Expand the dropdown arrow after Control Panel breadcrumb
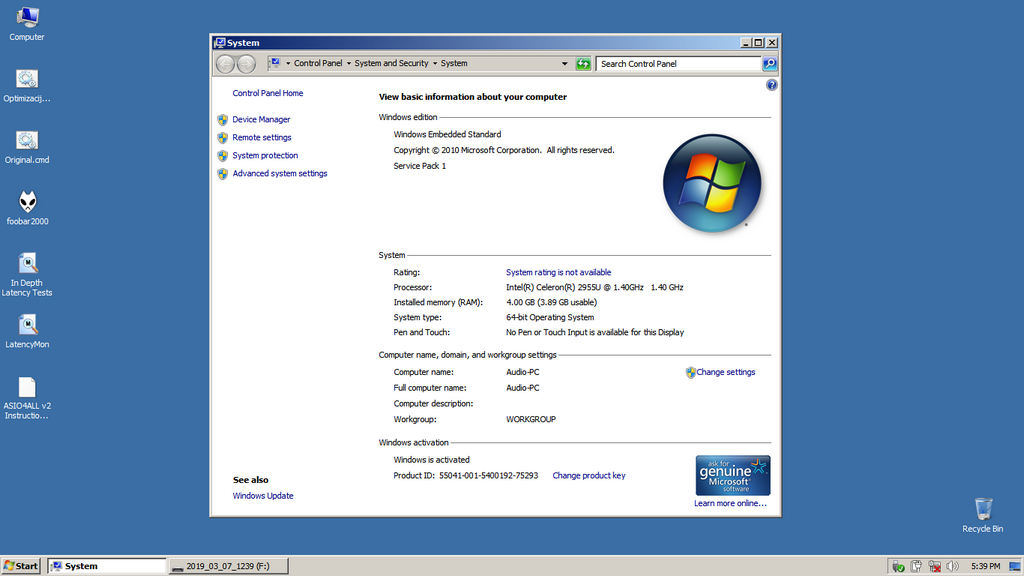Viewport: 1024px width, 576px height. (x=349, y=63)
